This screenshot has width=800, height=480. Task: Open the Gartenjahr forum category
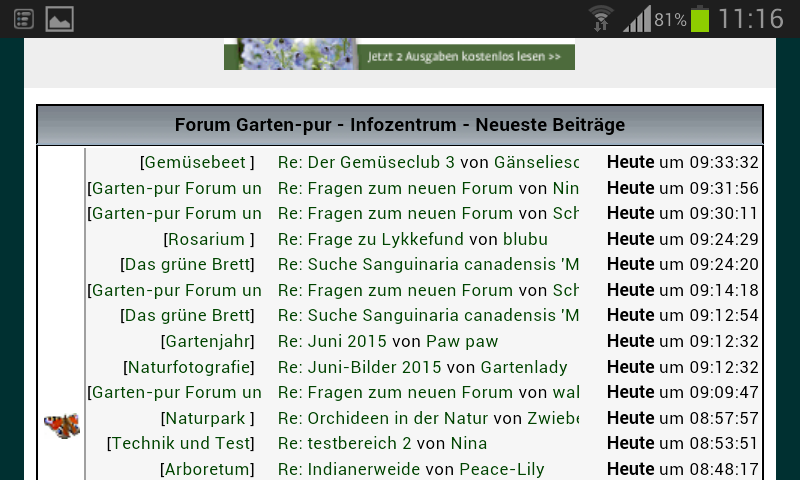coord(208,341)
